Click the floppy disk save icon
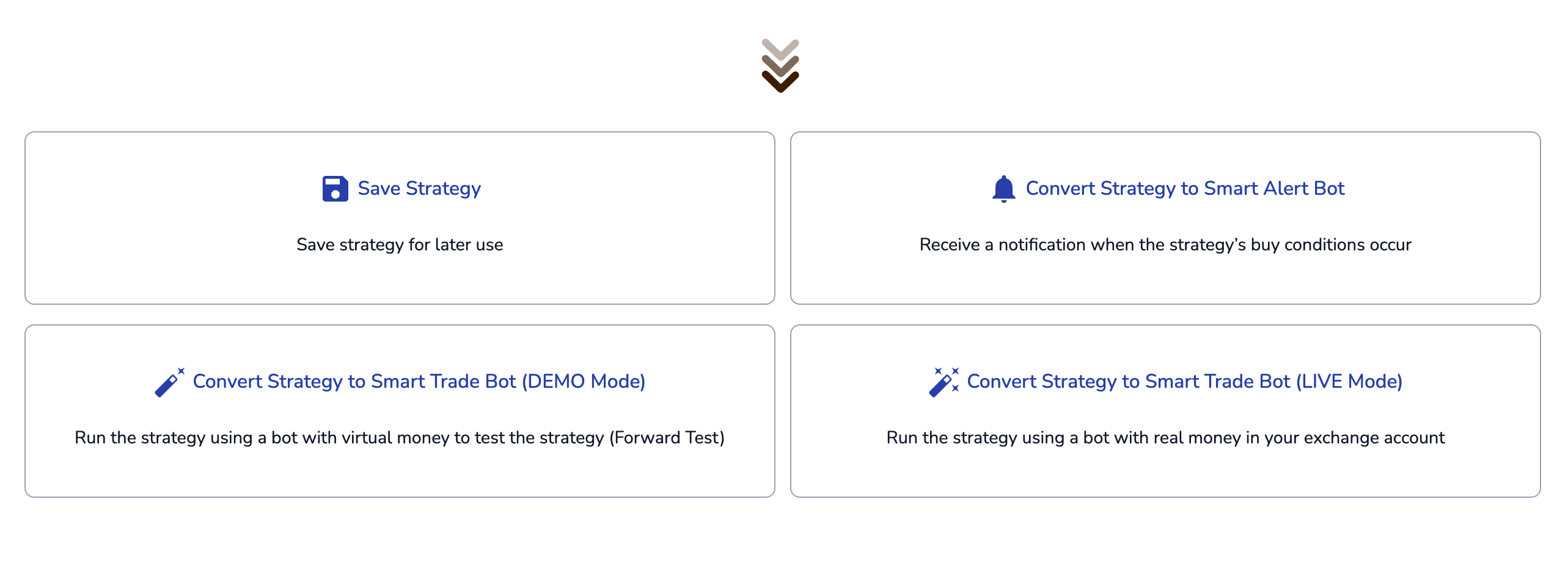 click(x=335, y=189)
